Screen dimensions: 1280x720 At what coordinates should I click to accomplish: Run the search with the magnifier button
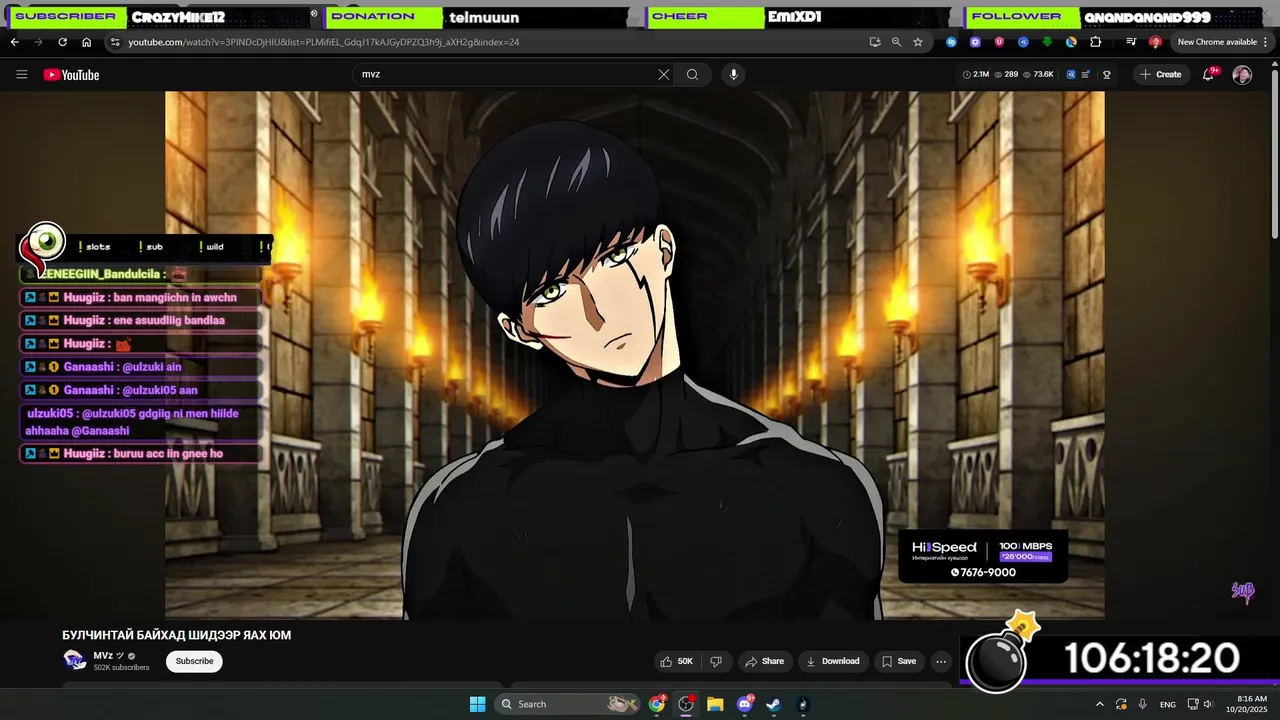click(692, 74)
